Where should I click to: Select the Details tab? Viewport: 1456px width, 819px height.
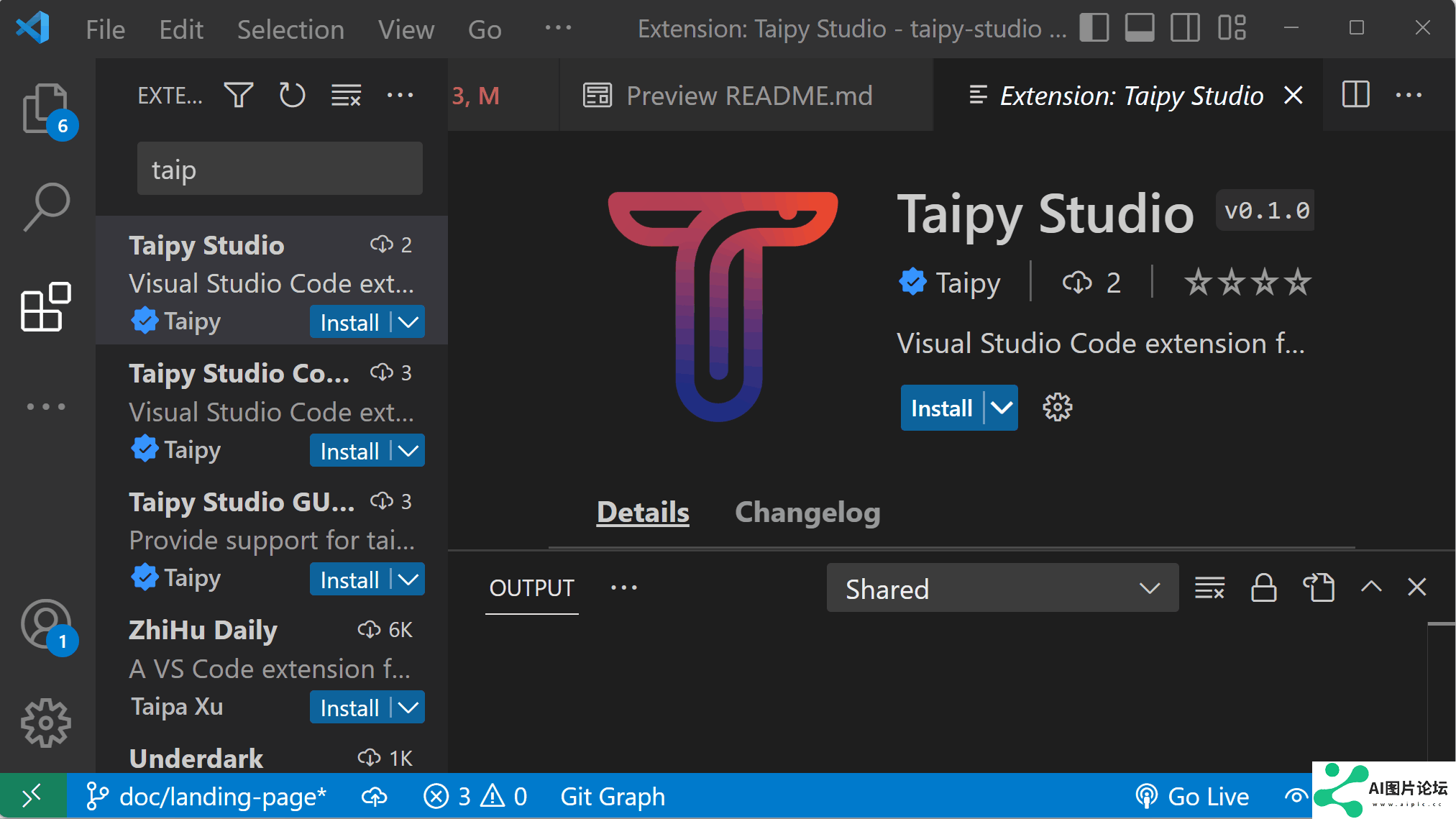pyautogui.click(x=643, y=513)
